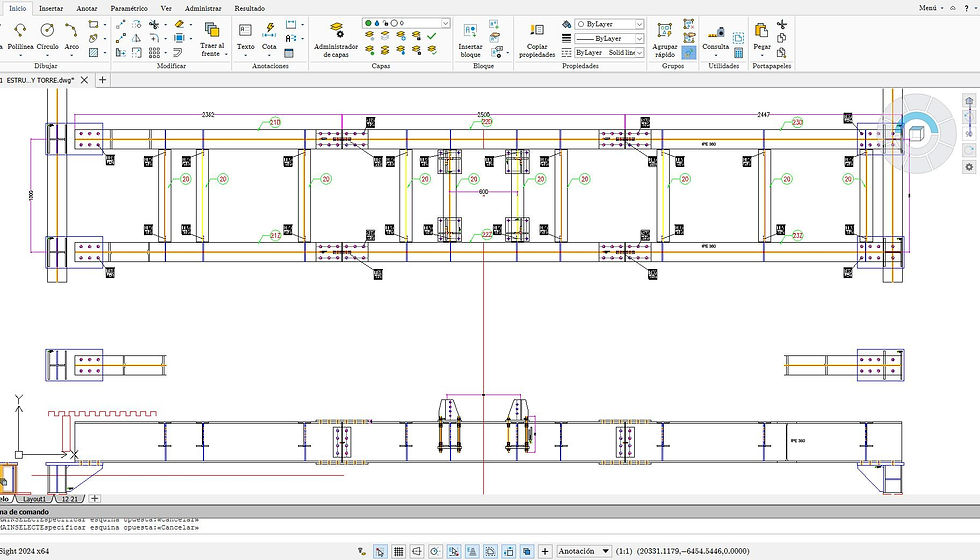Add a new drawing tab with plus button
This screenshot has height=560, width=980.
[102, 80]
